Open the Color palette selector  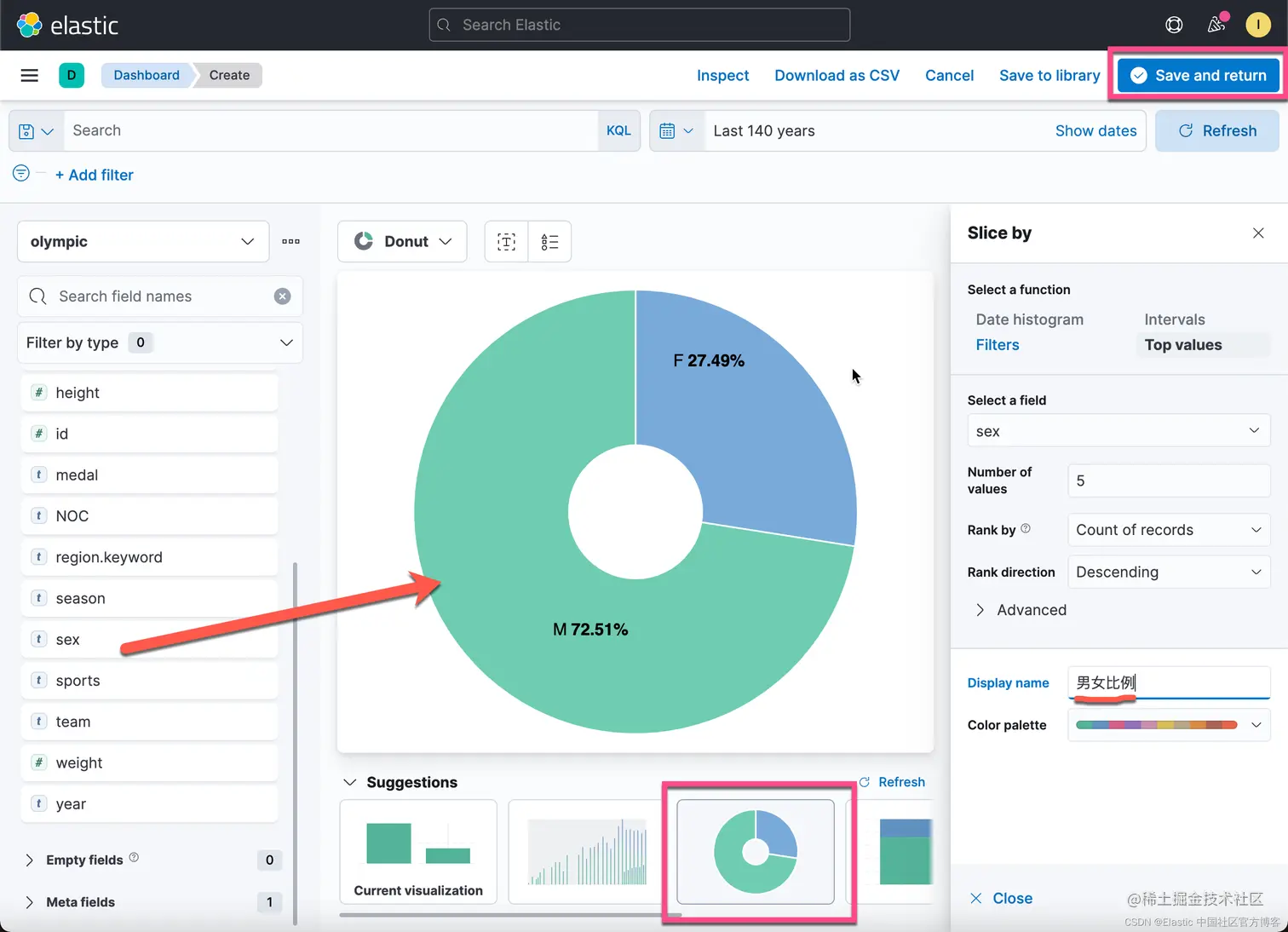click(x=1169, y=725)
